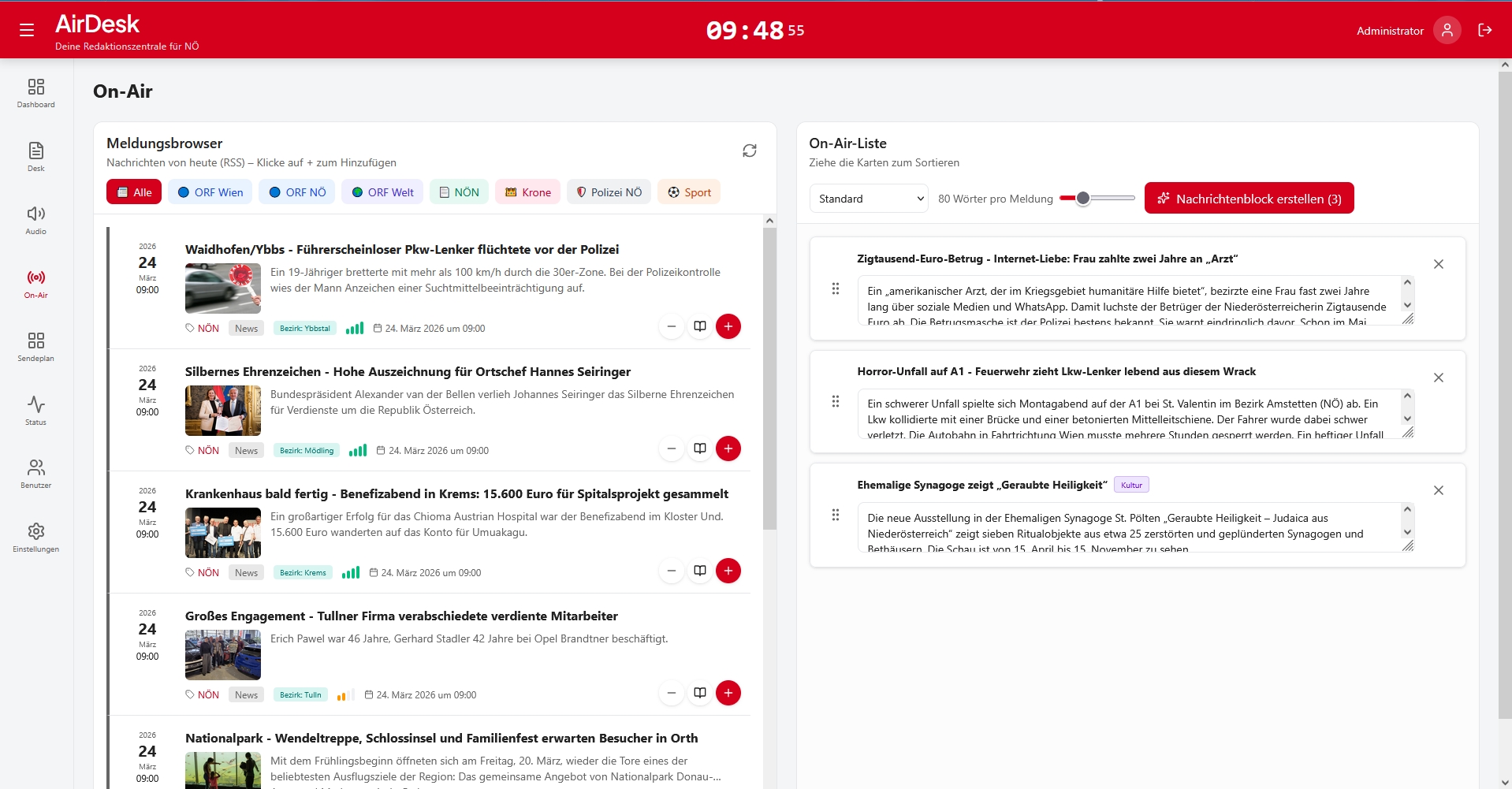Click the logout icon in top bar
Image resolution: width=1512 pixels, height=789 pixels.
coord(1484,30)
